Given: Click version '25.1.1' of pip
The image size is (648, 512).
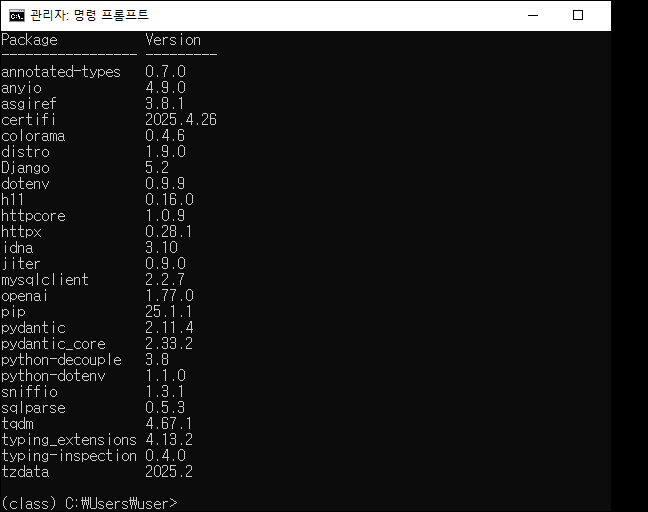Looking at the screenshot, I should [x=169, y=312].
